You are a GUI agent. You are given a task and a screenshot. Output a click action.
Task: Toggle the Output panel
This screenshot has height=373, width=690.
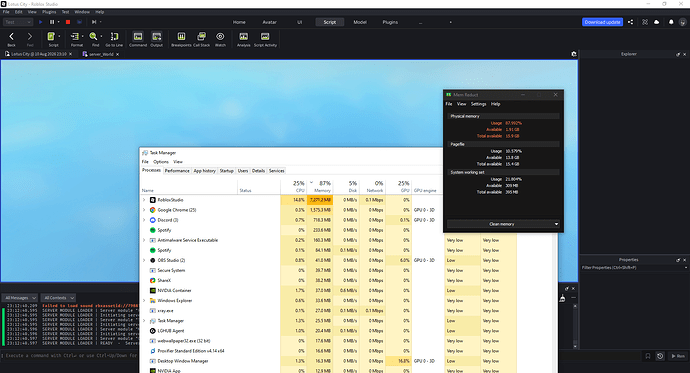click(x=157, y=39)
